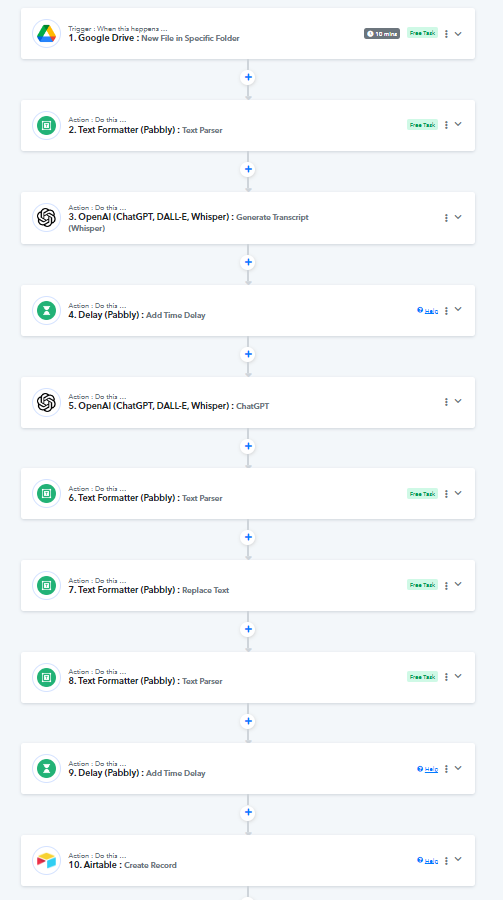This screenshot has height=900, width=503.
Task: Expand step 6 Text Parser chevron
Action: [458, 492]
